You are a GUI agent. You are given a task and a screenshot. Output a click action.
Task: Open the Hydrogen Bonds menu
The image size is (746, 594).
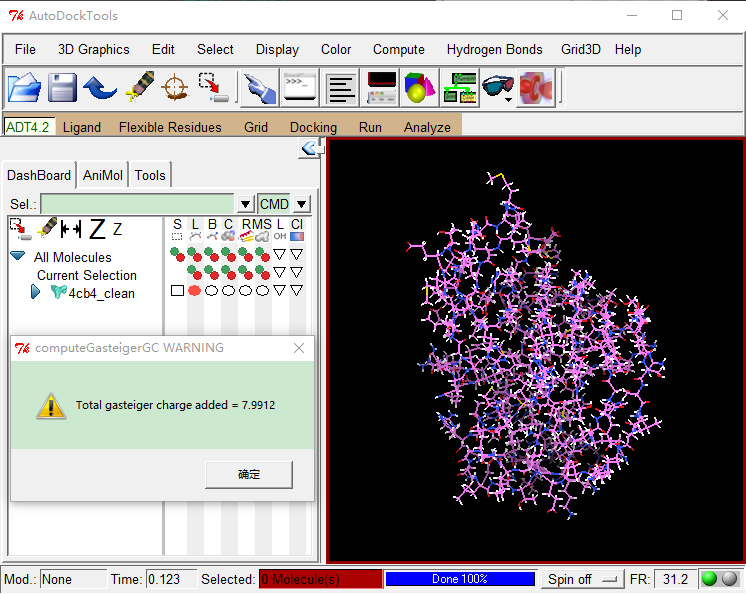coord(494,49)
